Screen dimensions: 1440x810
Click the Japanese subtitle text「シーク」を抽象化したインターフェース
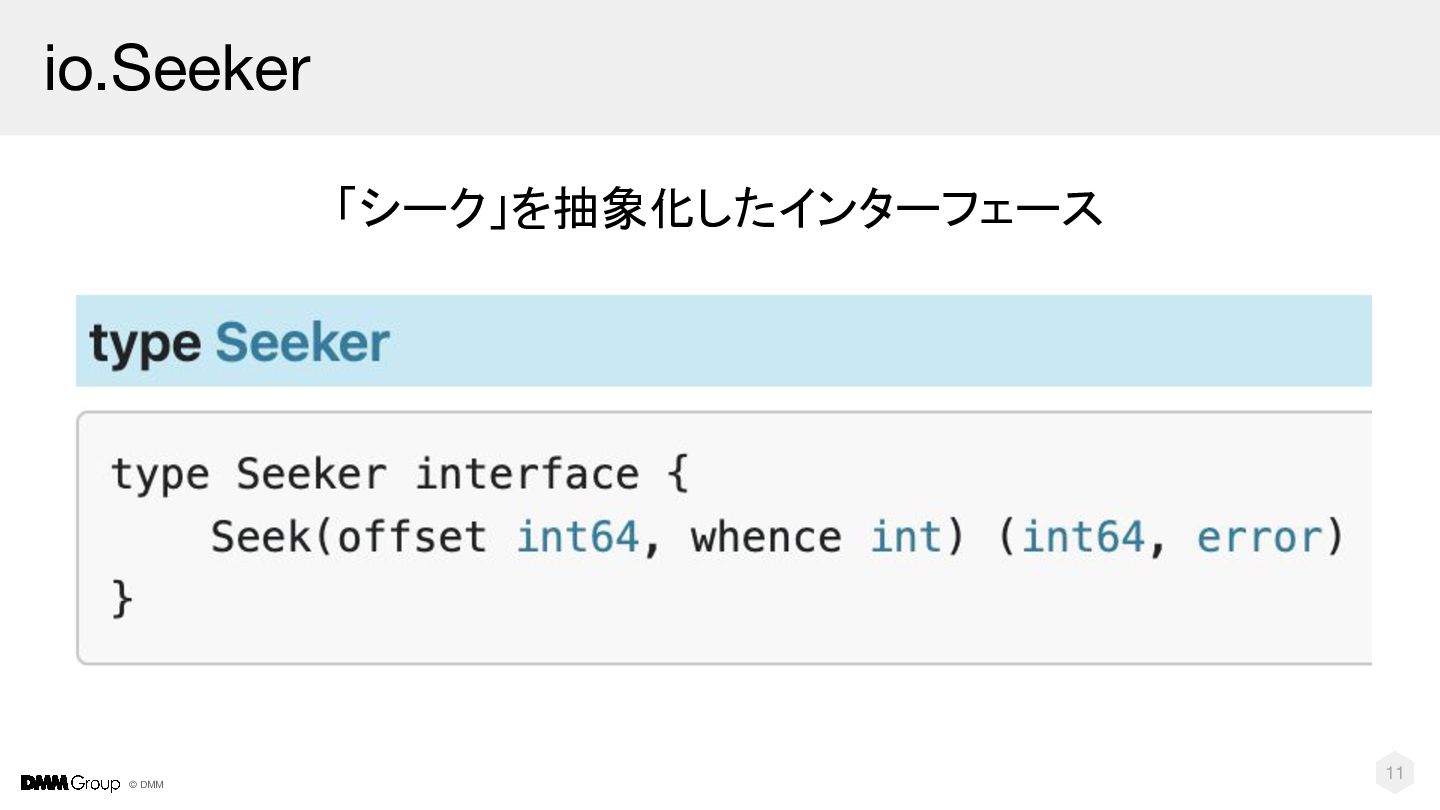(718, 209)
